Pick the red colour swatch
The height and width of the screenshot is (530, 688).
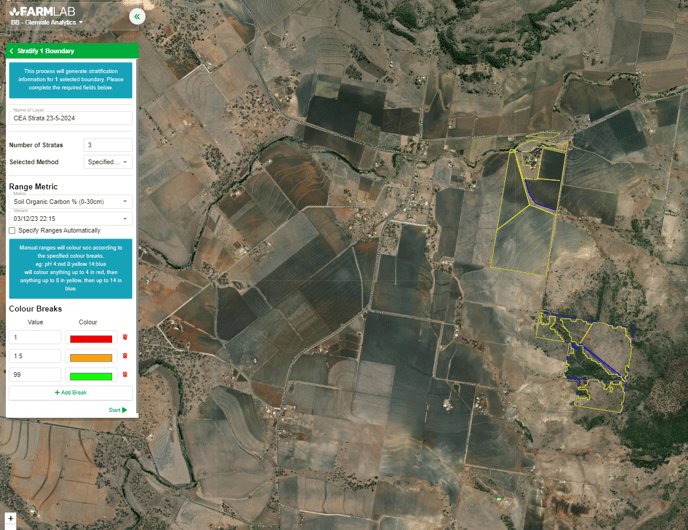coord(90,339)
